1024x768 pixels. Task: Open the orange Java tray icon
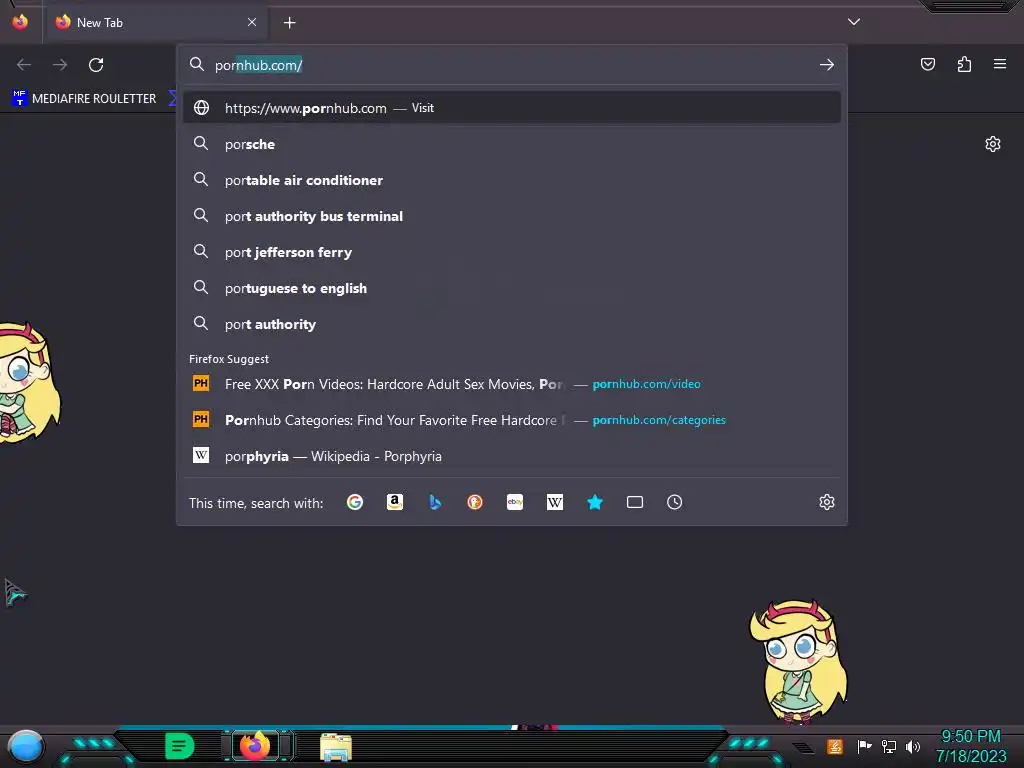(x=835, y=746)
